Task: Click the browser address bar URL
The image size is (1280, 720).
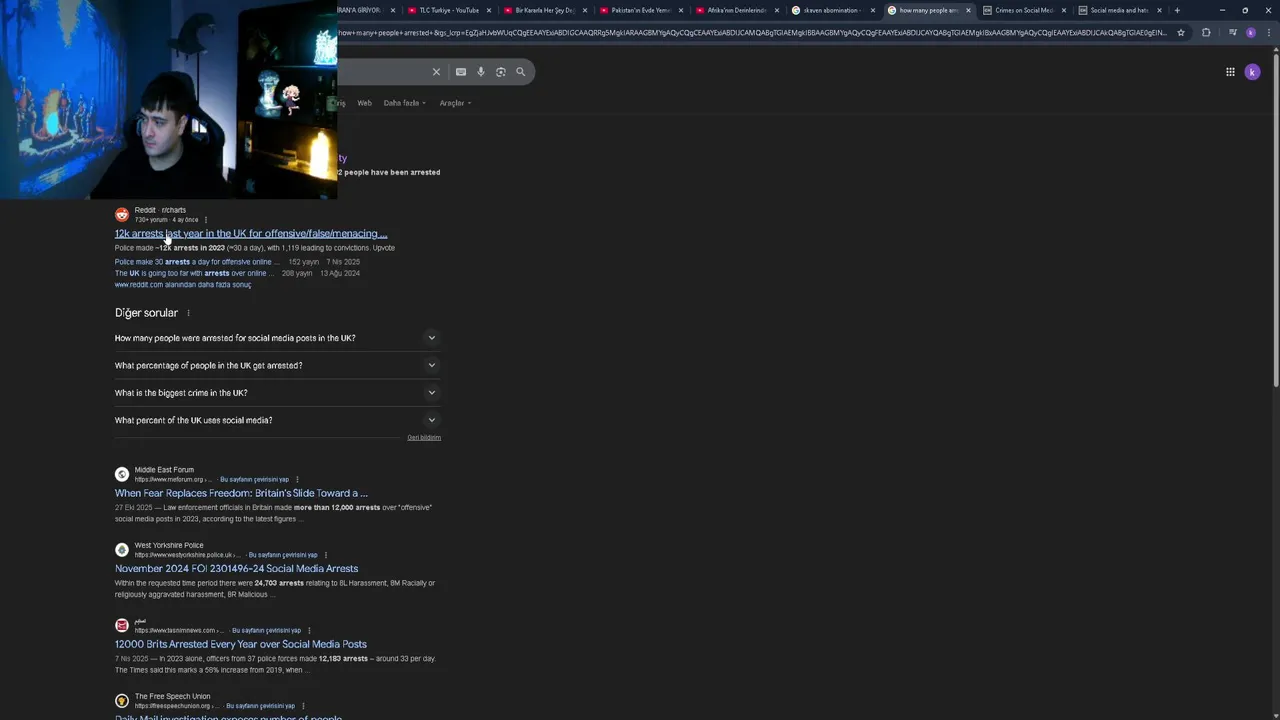Action: pyautogui.click(x=752, y=32)
